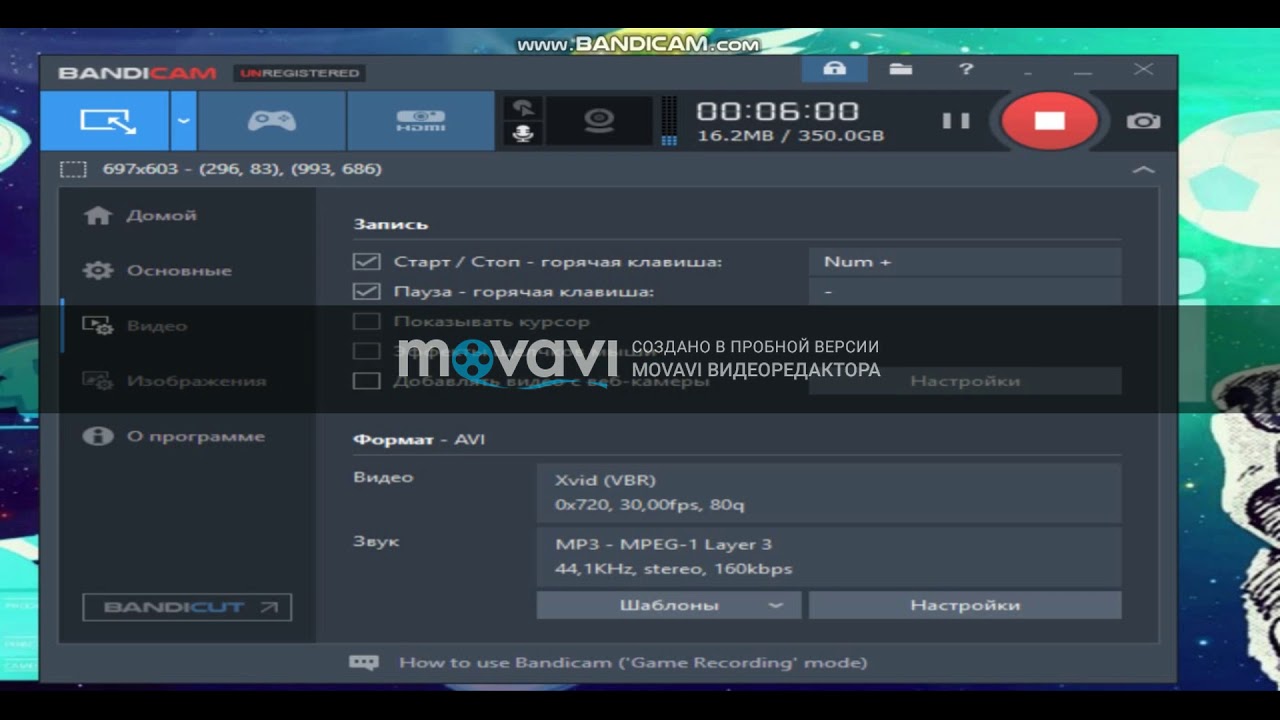This screenshot has height=720, width=1280.
Task: Collapse the panel with the up chevron
Action: [1143, 170]
